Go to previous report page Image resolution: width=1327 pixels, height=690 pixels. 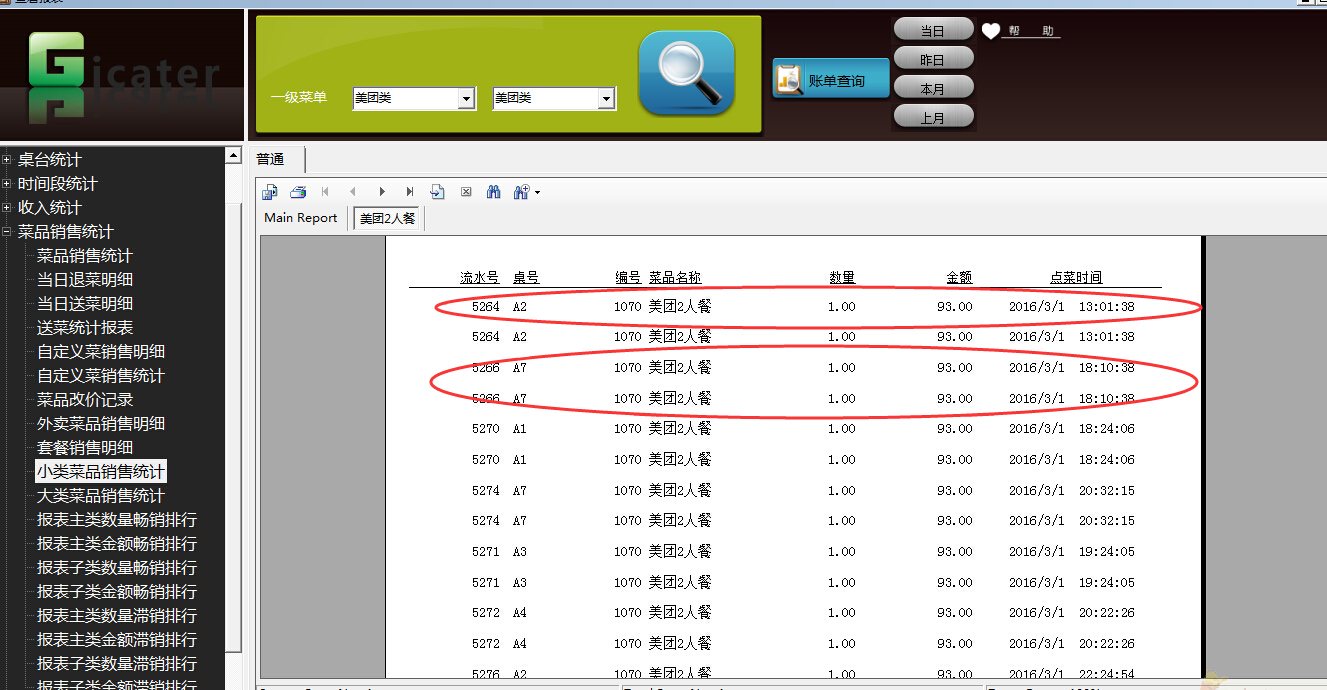pyautogui.click(x=353, y=192)
